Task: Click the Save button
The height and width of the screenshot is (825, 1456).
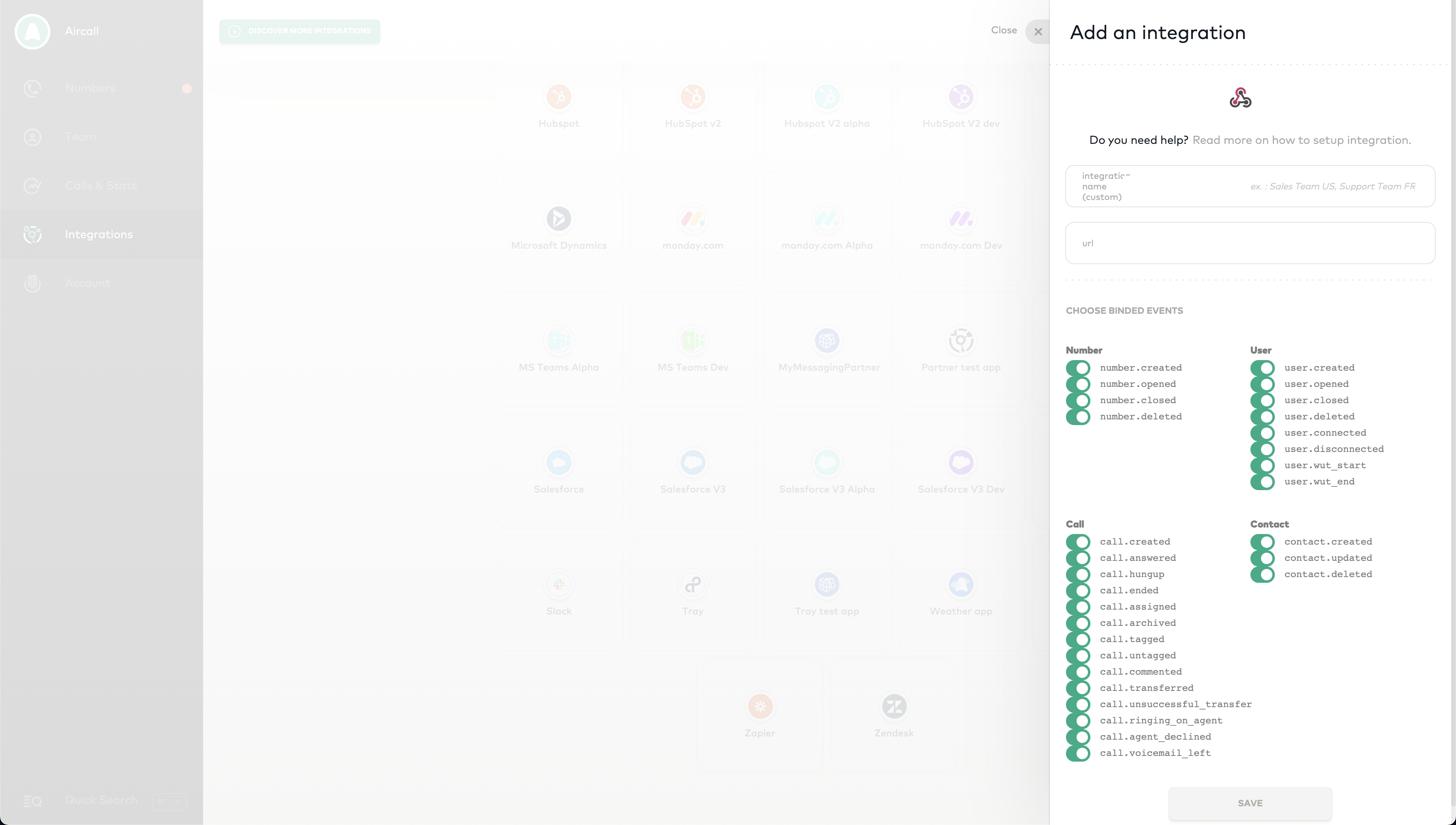Action: (1250, 803)
